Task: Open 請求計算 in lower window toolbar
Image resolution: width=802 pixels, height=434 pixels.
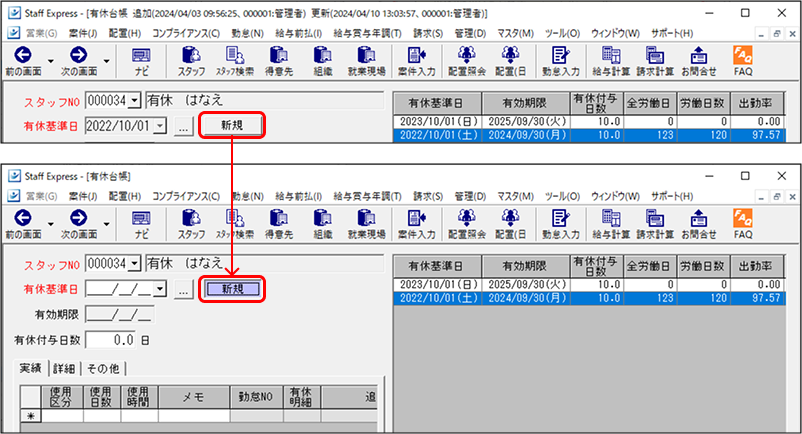Action: (655, 224)
